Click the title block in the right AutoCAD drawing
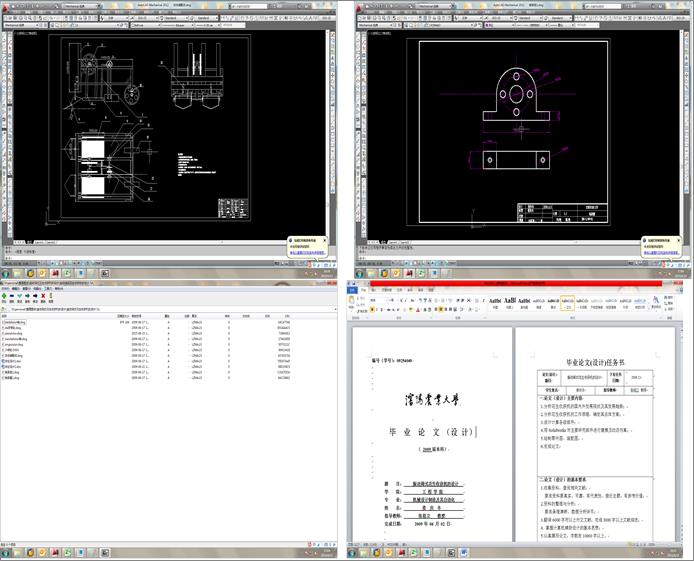Viewport: 694px width, 561px height. coord(562,213)
